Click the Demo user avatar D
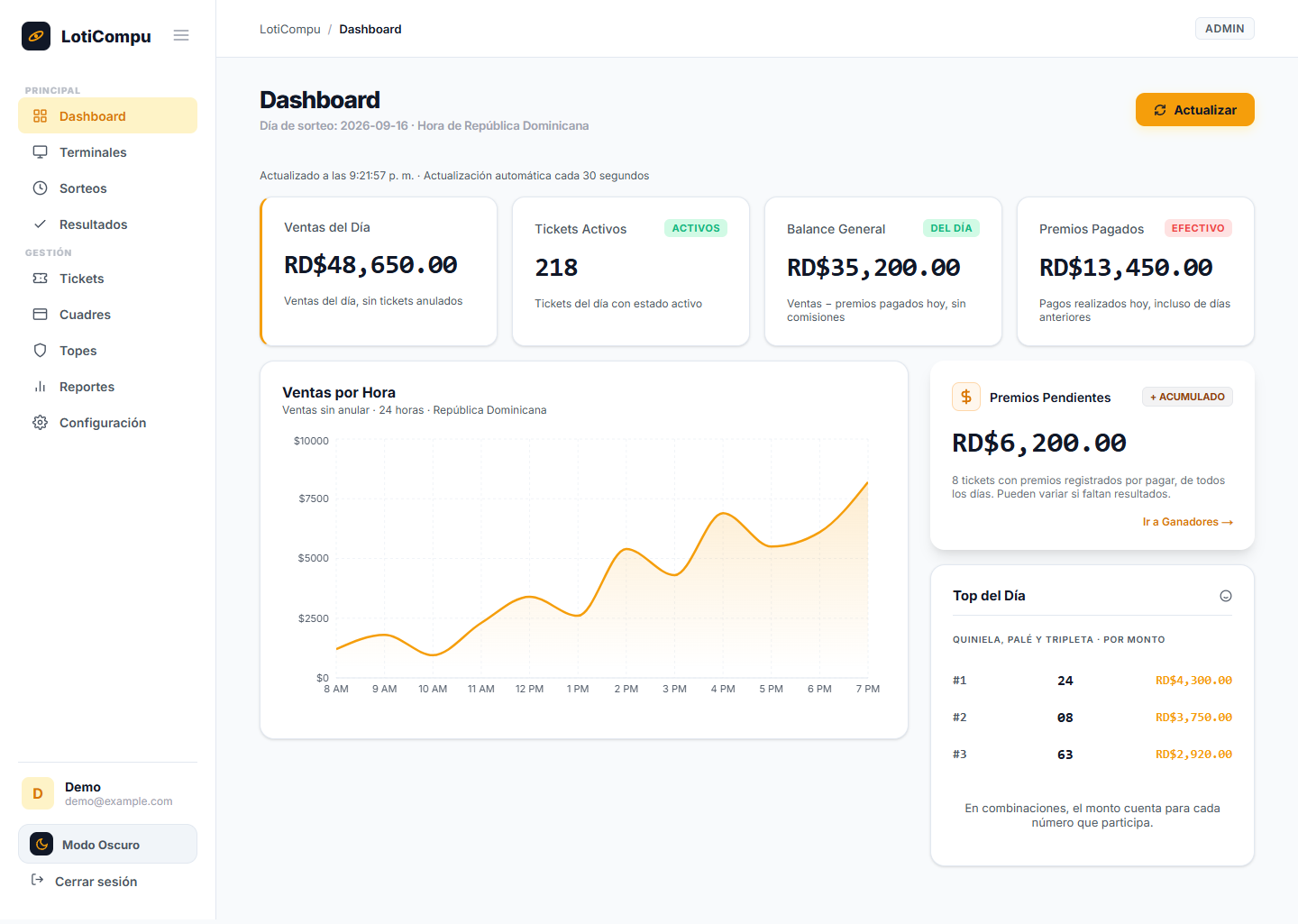This screenshot has width=1298, height=924. click(38, 793)
